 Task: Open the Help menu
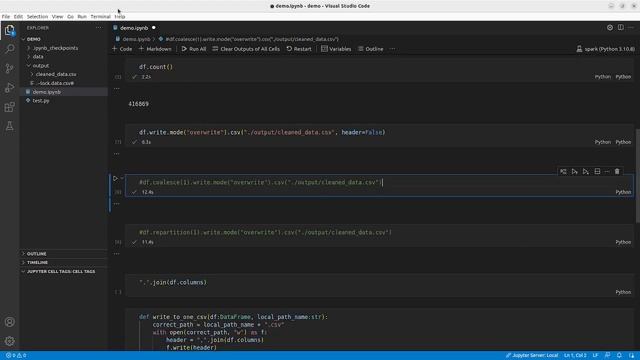[x=120, y=17]
